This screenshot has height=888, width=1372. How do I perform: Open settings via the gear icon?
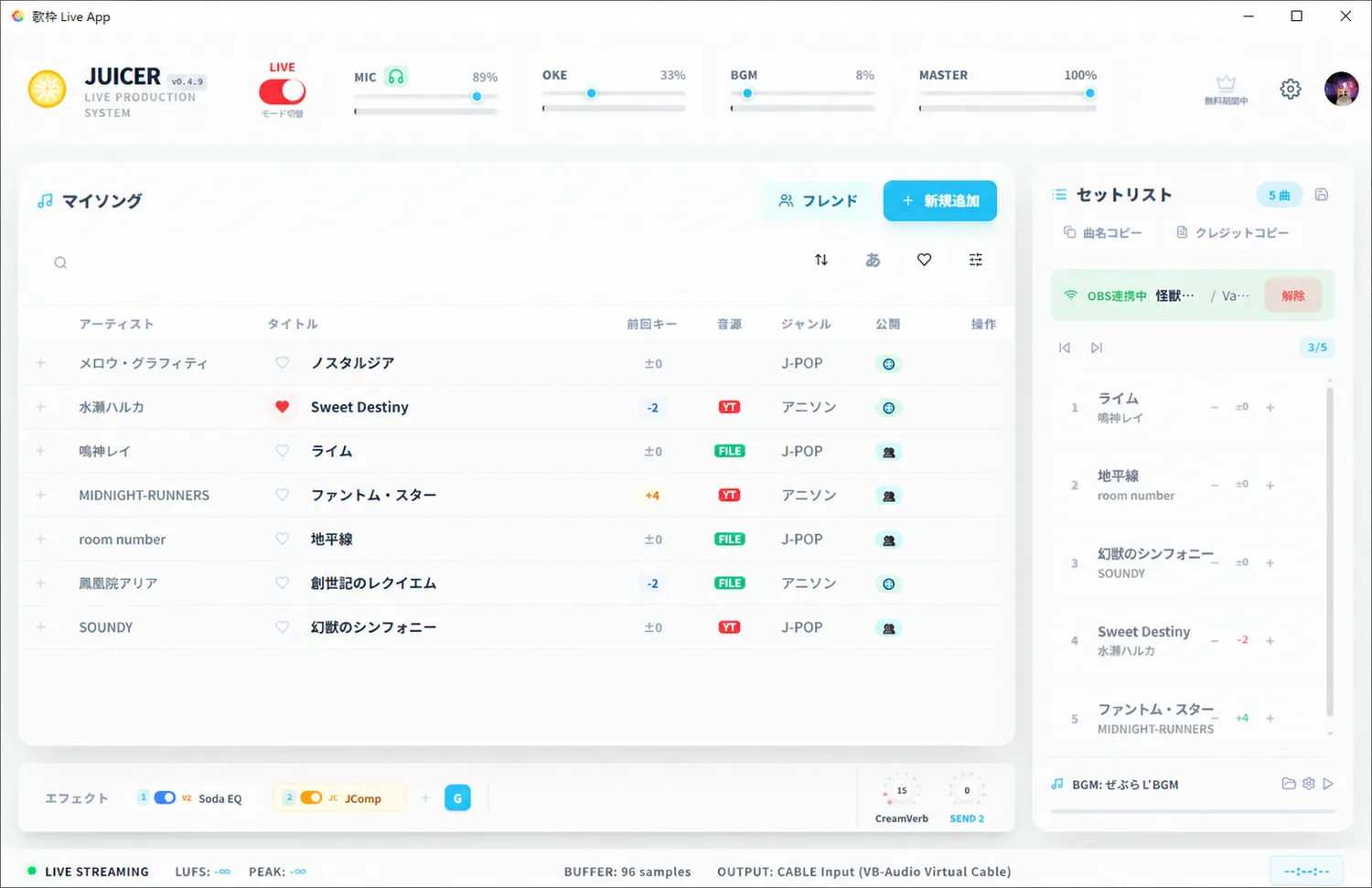point(1291,89)
